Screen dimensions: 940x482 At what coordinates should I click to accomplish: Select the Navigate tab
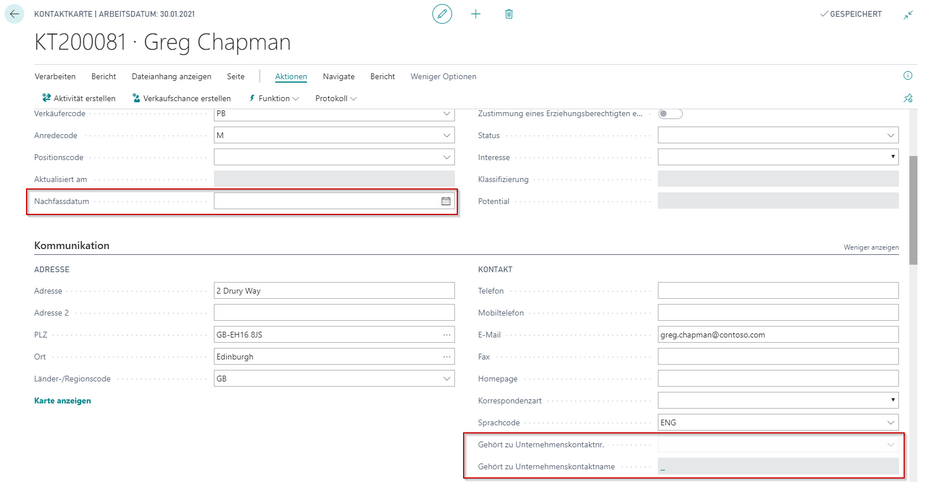(x=338, y=77)
